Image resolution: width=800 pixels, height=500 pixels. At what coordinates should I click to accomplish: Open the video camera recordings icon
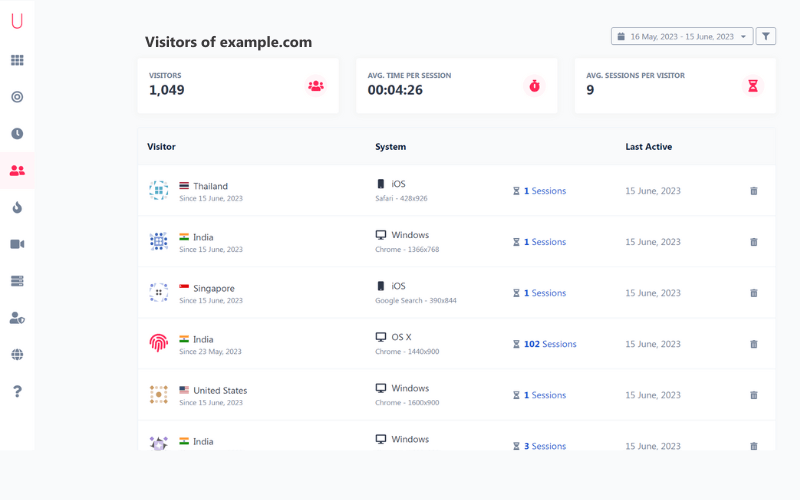(17, 244)
